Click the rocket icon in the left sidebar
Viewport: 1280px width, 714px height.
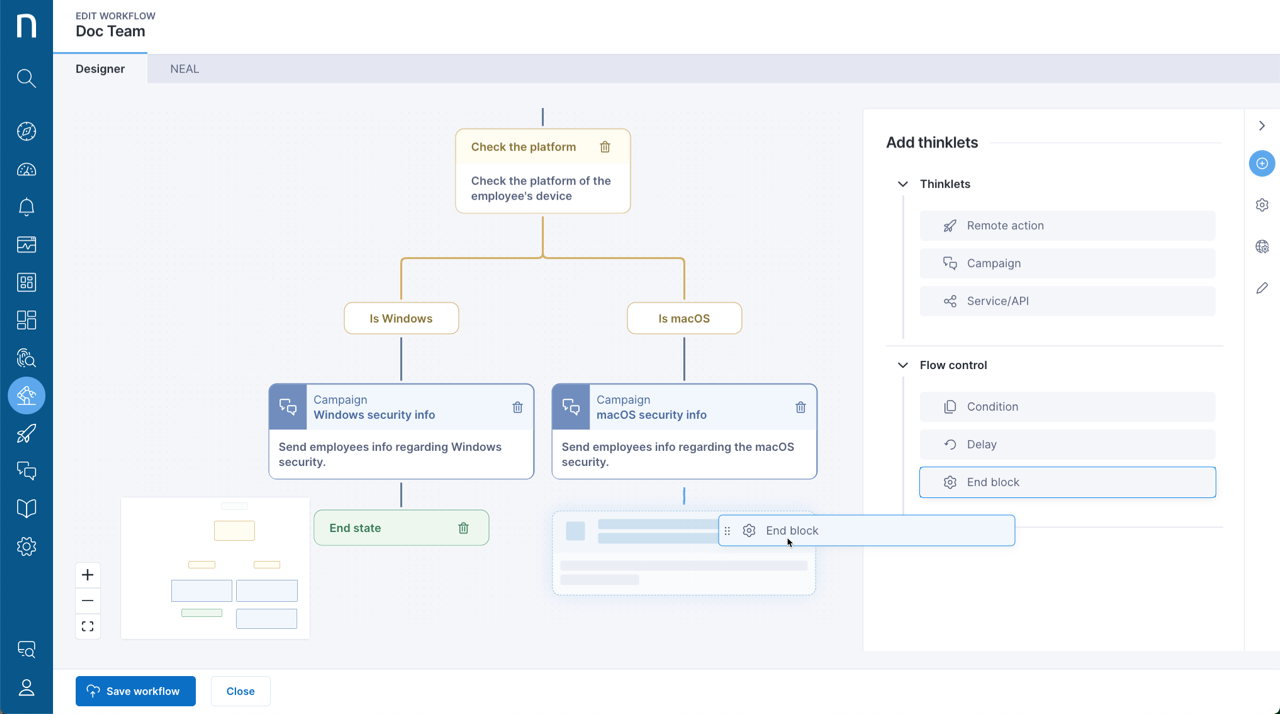27,432
